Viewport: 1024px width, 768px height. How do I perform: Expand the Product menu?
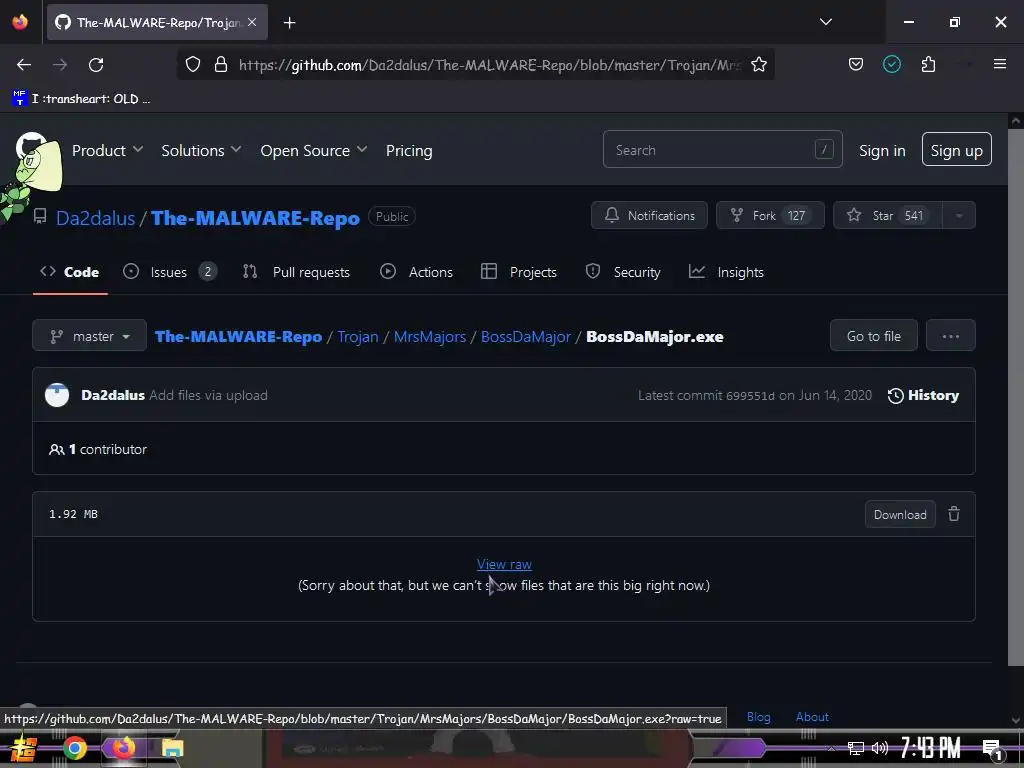pos(107,150)
